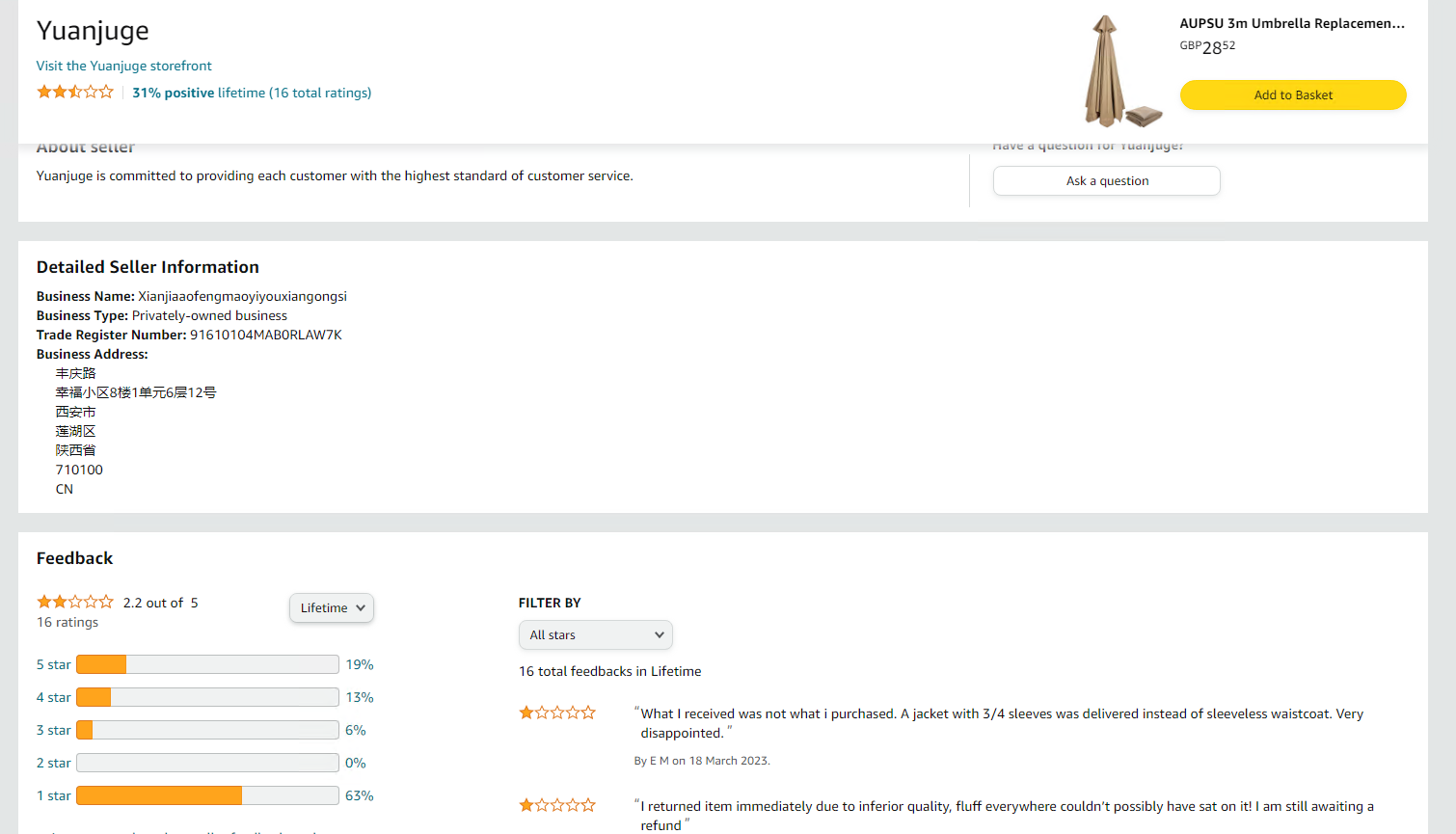Click the Yuanjuge seller name heading
Image resolution: width=1456 pixels, height=834 pixels.
[93, 31]
